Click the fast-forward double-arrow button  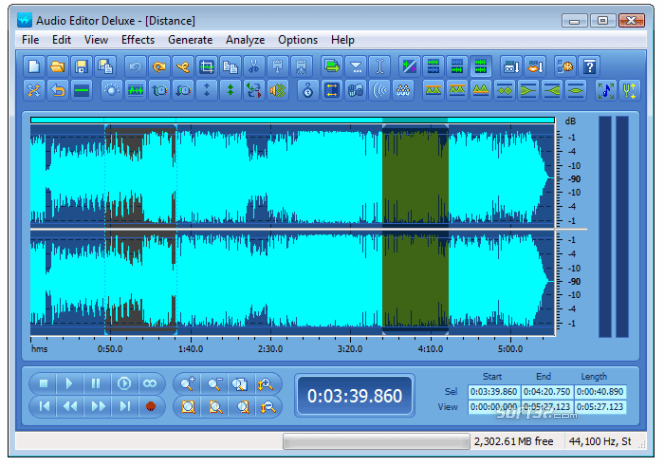tap(98, 407)
